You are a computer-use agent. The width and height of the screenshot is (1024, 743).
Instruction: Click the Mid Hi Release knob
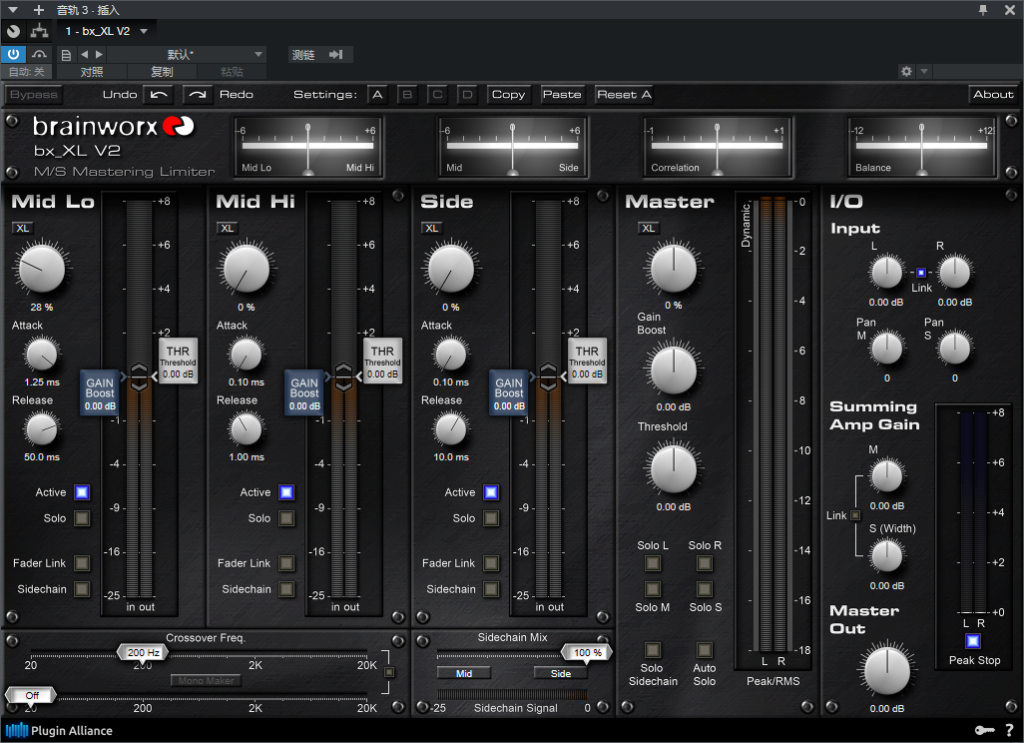click(246, 429)
